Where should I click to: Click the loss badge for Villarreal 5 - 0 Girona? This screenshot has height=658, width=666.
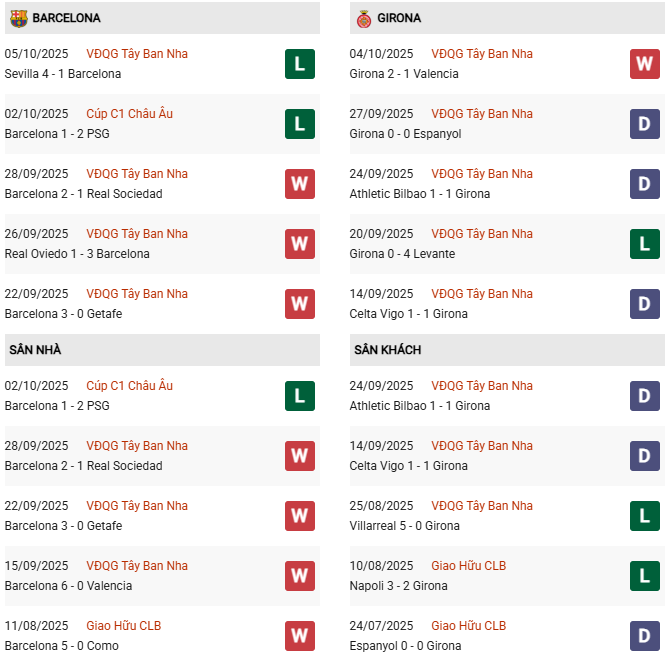point(644,516)
